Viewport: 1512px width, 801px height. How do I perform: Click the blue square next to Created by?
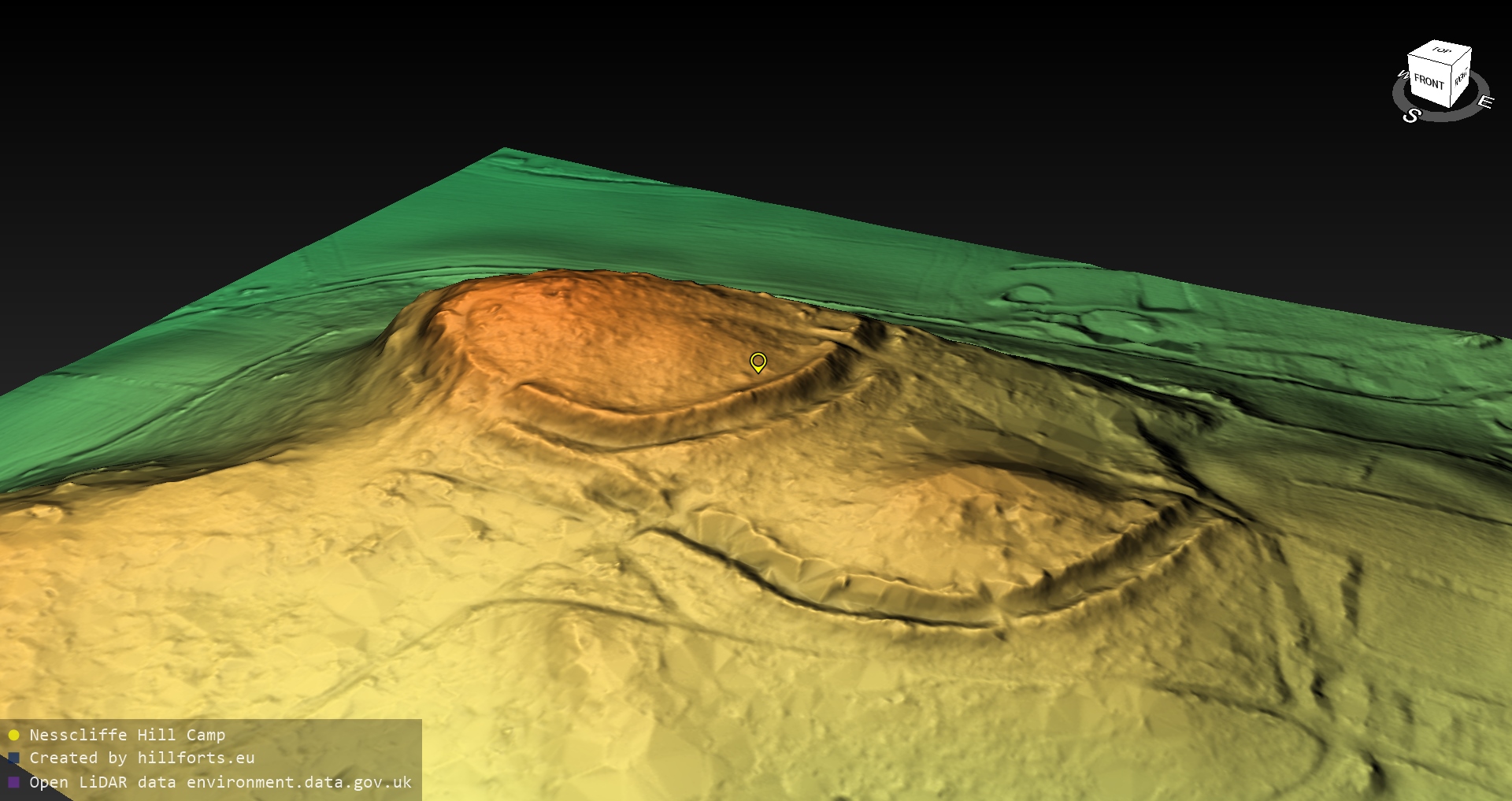[13, 758]
